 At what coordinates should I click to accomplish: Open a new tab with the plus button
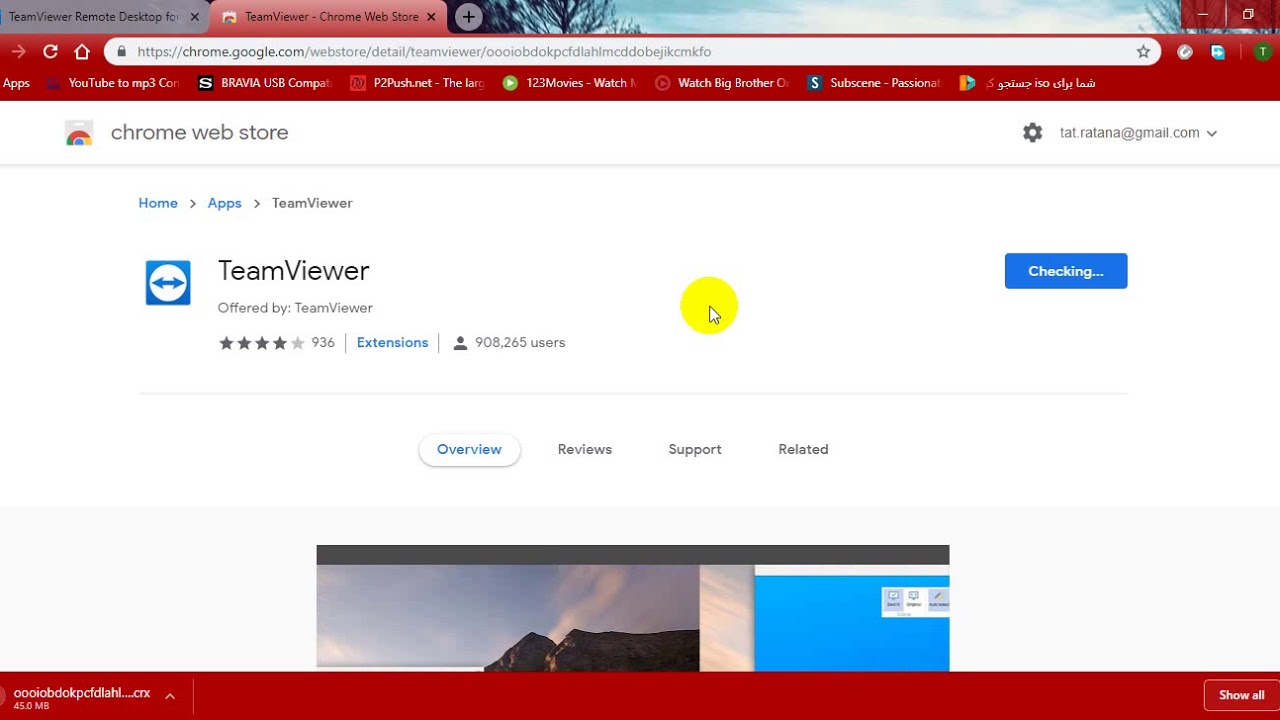468,17
